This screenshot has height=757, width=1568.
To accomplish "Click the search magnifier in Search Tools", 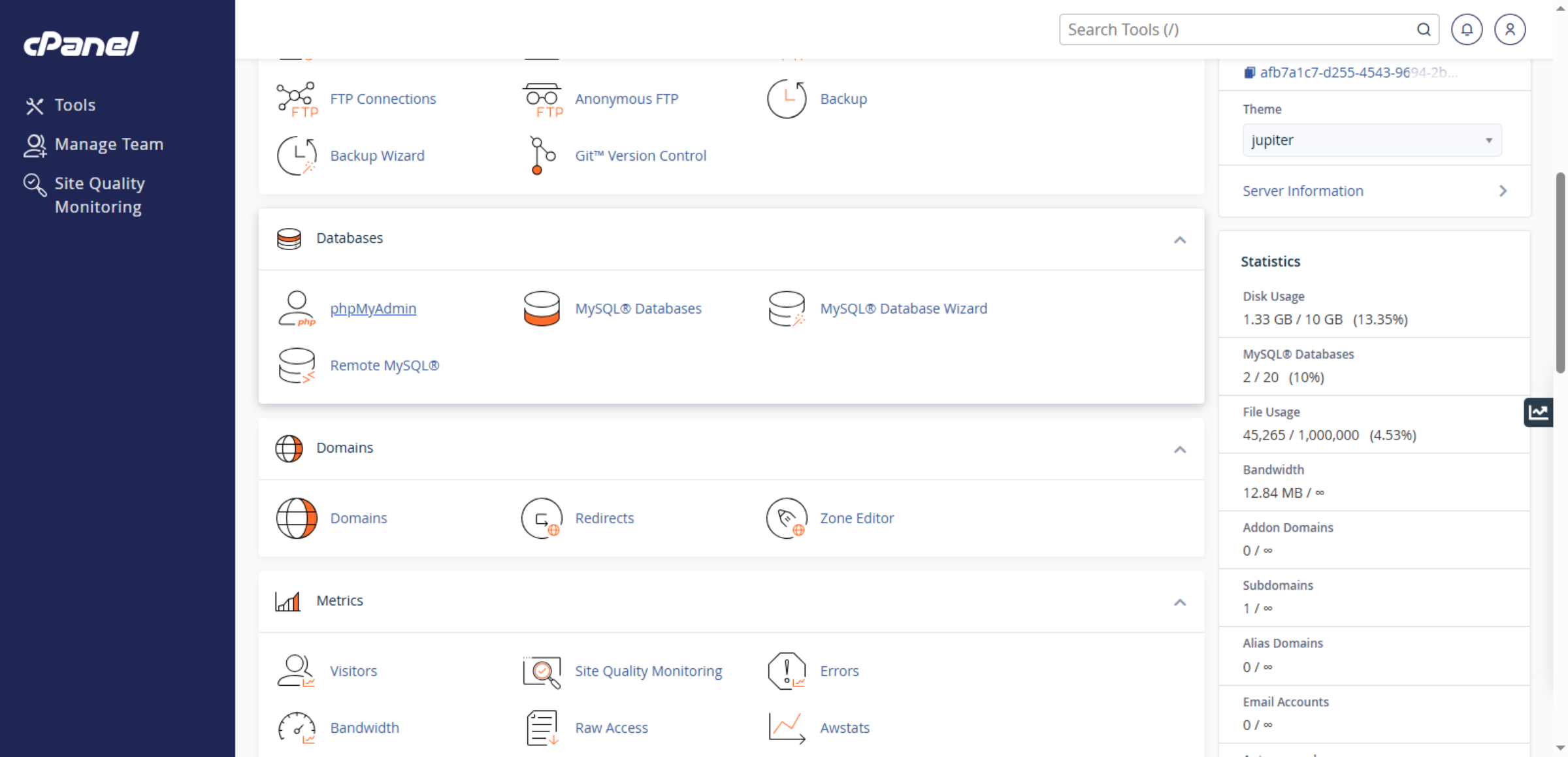I will (x=1424, y=29).
